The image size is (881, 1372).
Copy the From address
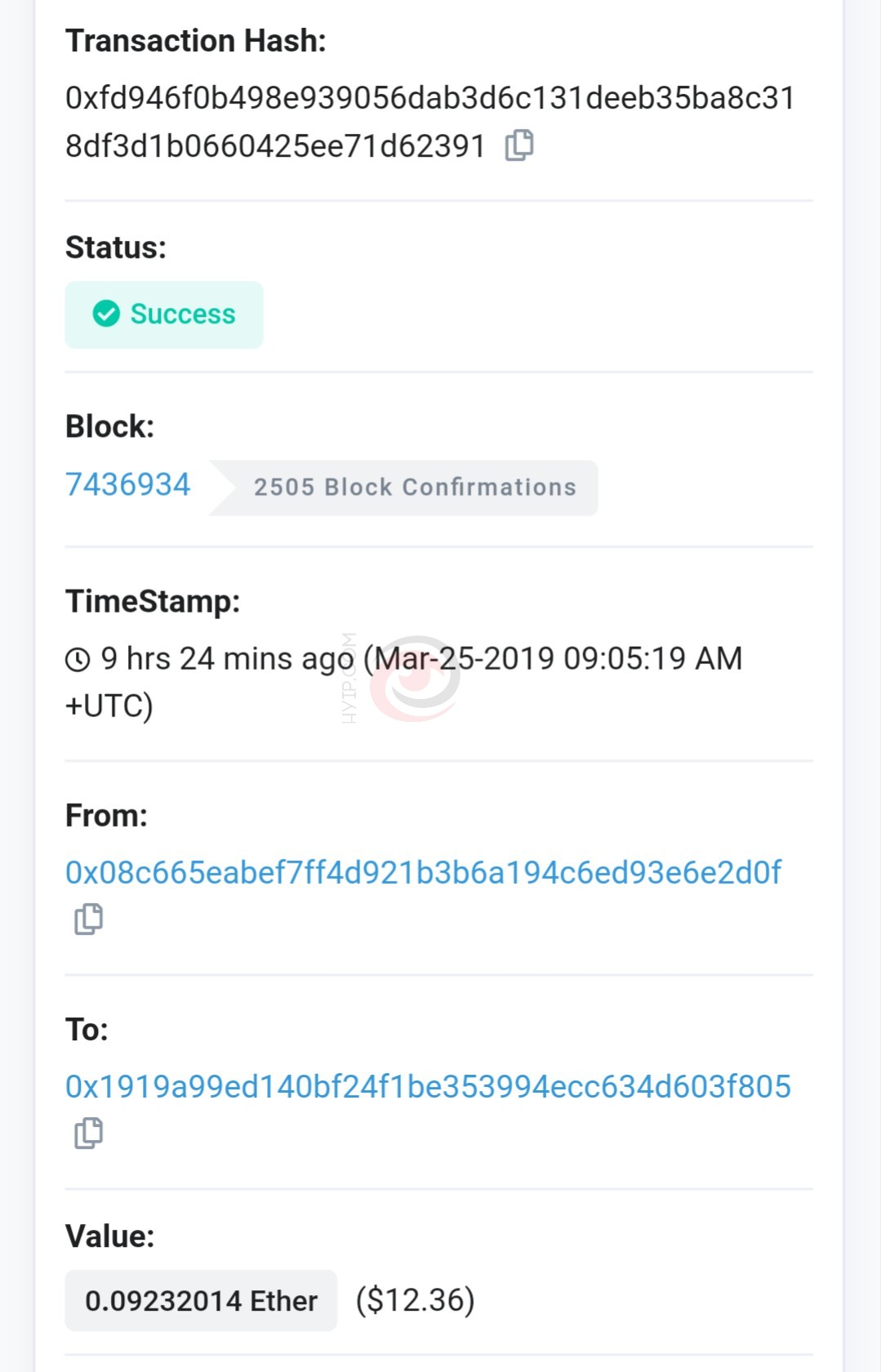(x=88, y=919)
